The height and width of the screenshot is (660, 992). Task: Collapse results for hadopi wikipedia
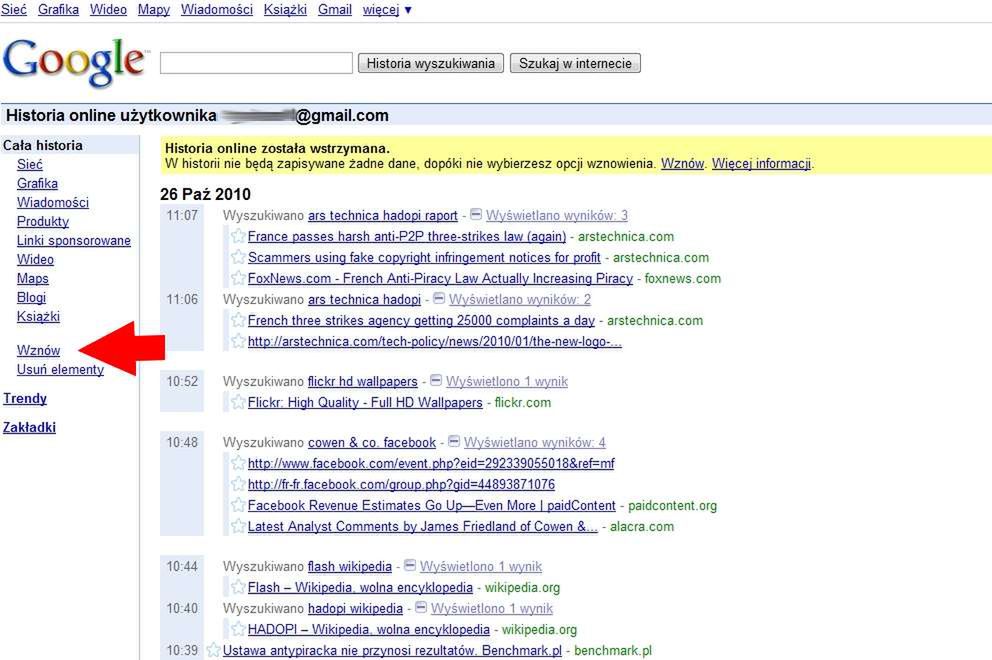tap(421, 608)
